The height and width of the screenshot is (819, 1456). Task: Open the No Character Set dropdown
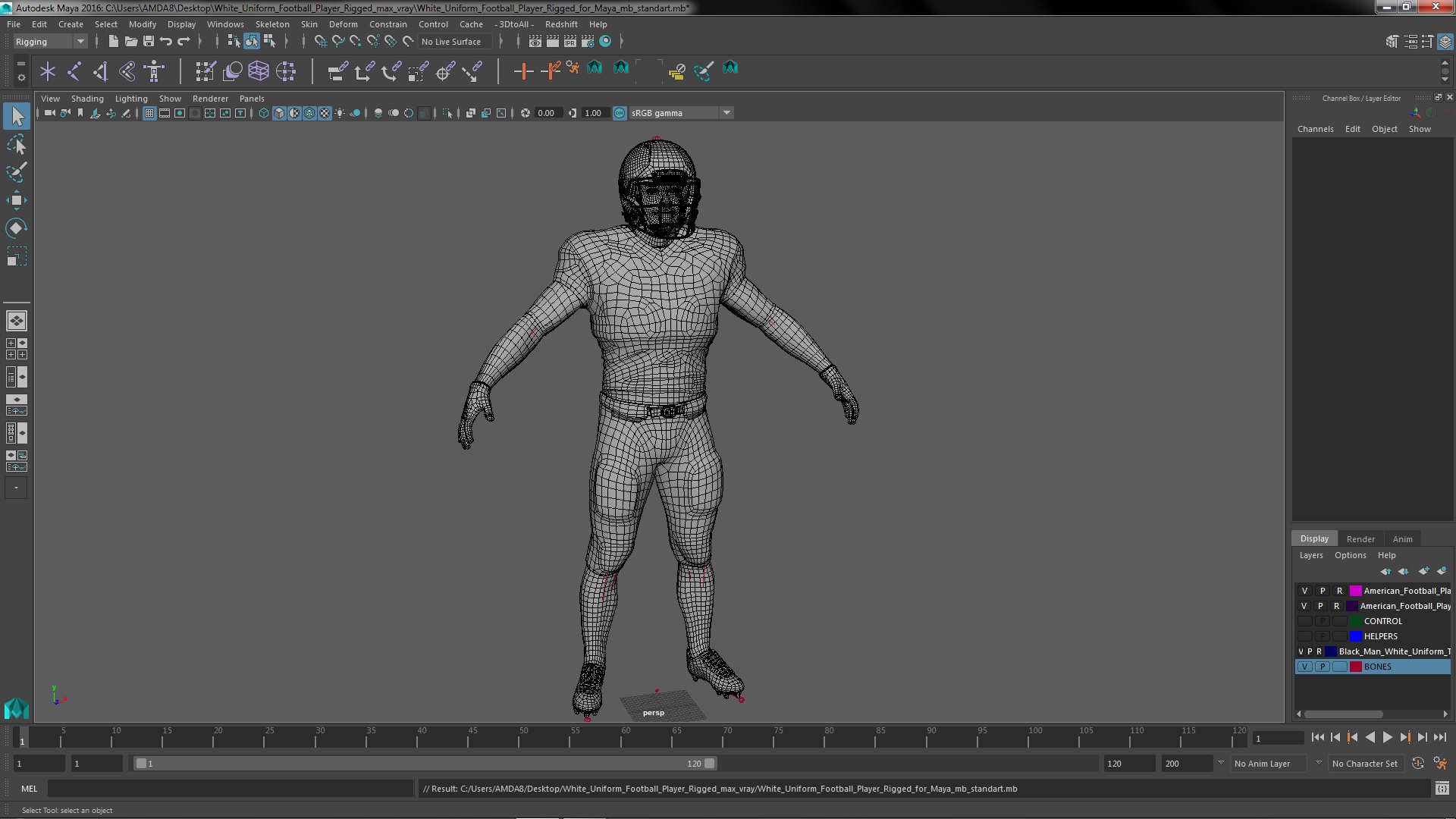click(1365, 764)
